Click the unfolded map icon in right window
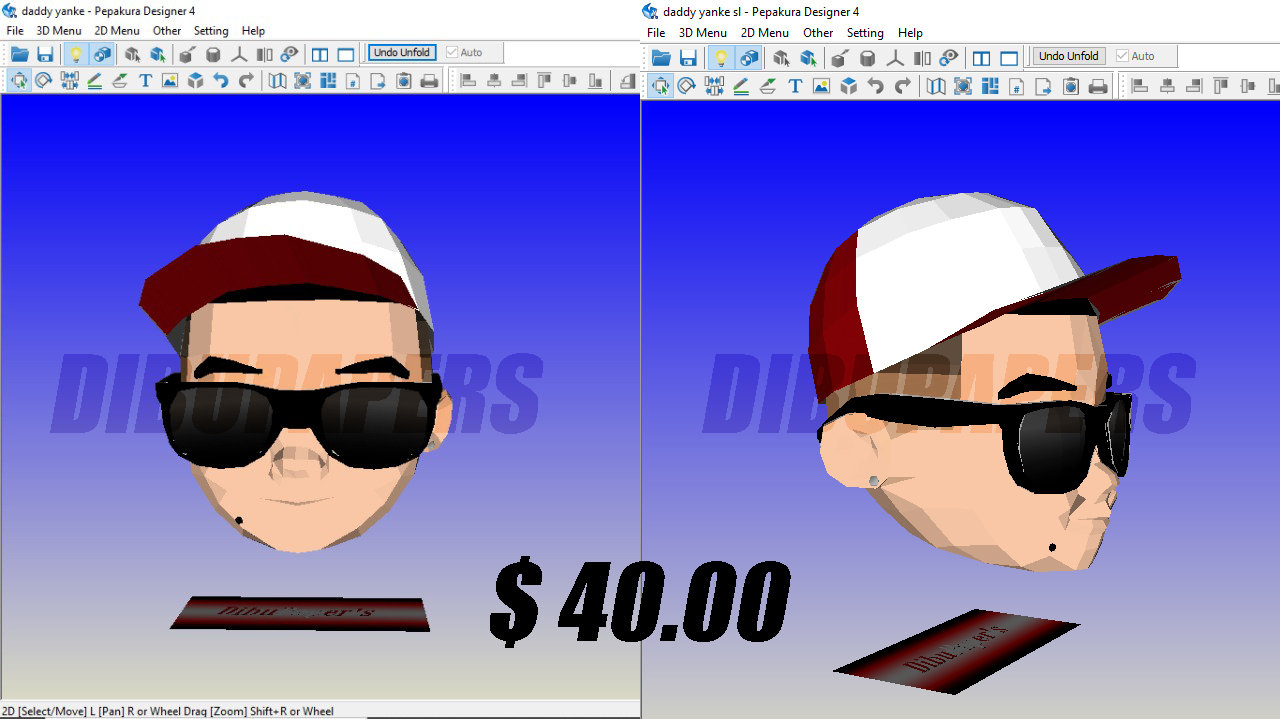1280x719 pixels. pos(936,86)
